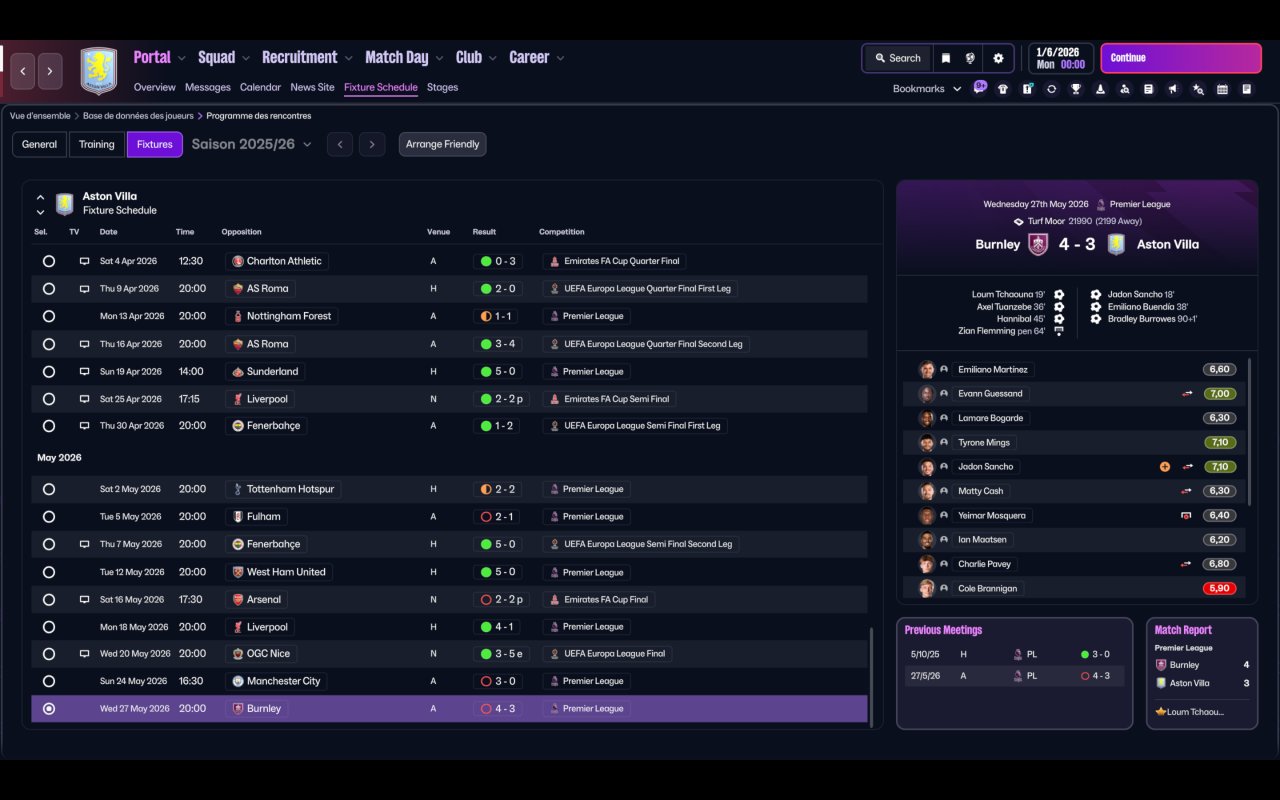Open the people-search scouting bookmark icon

1124,89
